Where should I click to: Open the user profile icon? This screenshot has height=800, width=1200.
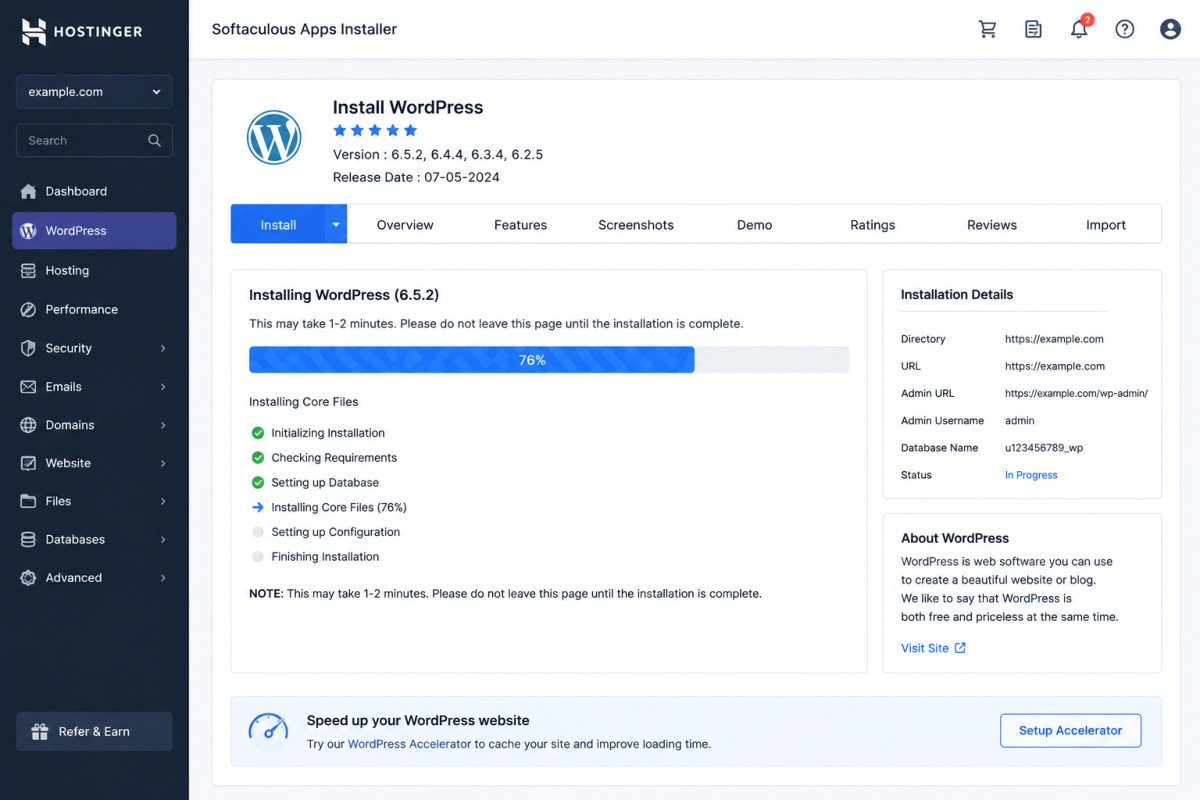click(x=1171, y=29)
